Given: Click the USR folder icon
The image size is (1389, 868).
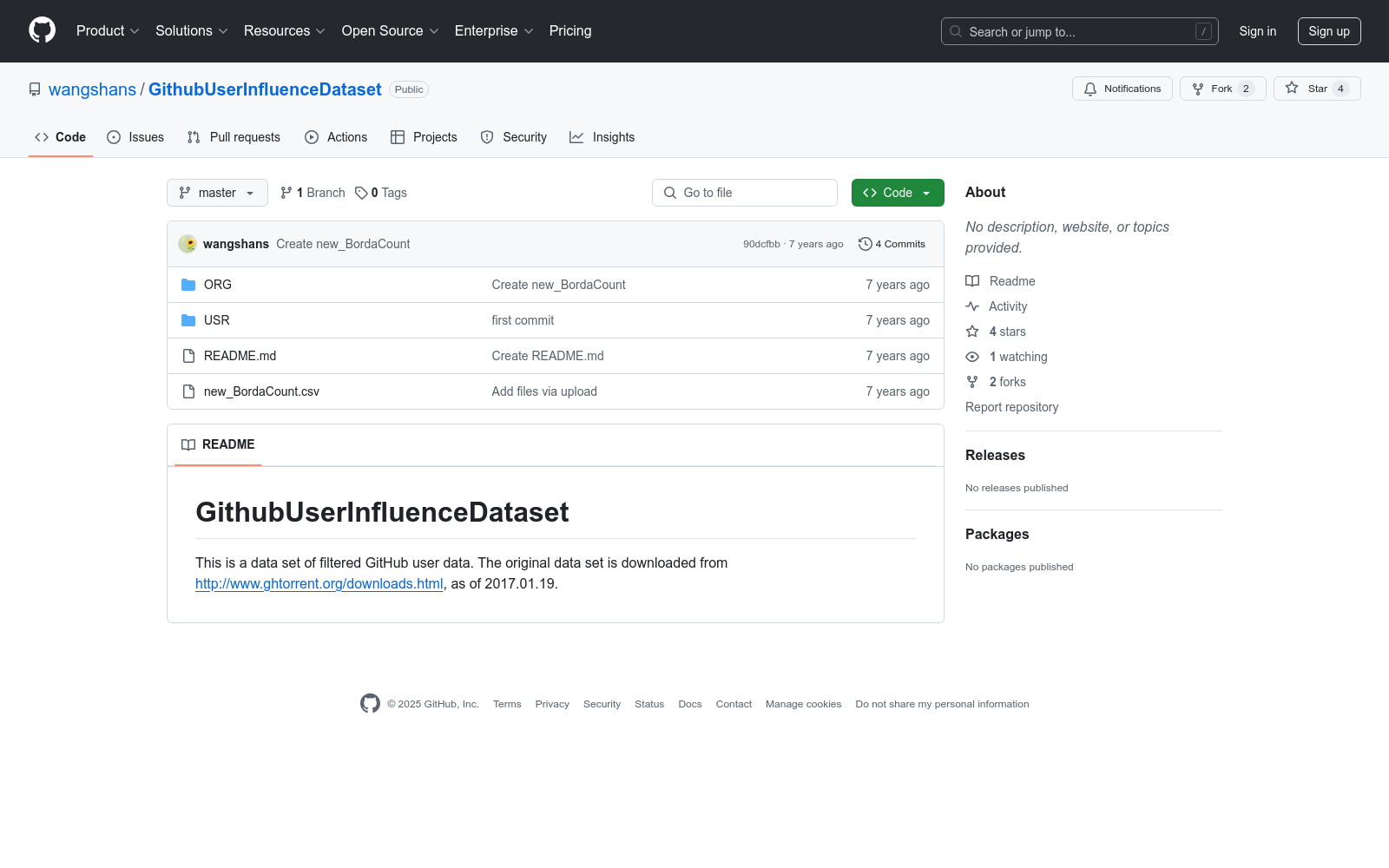Looking at the screenshot, I should tap(188, 320).
